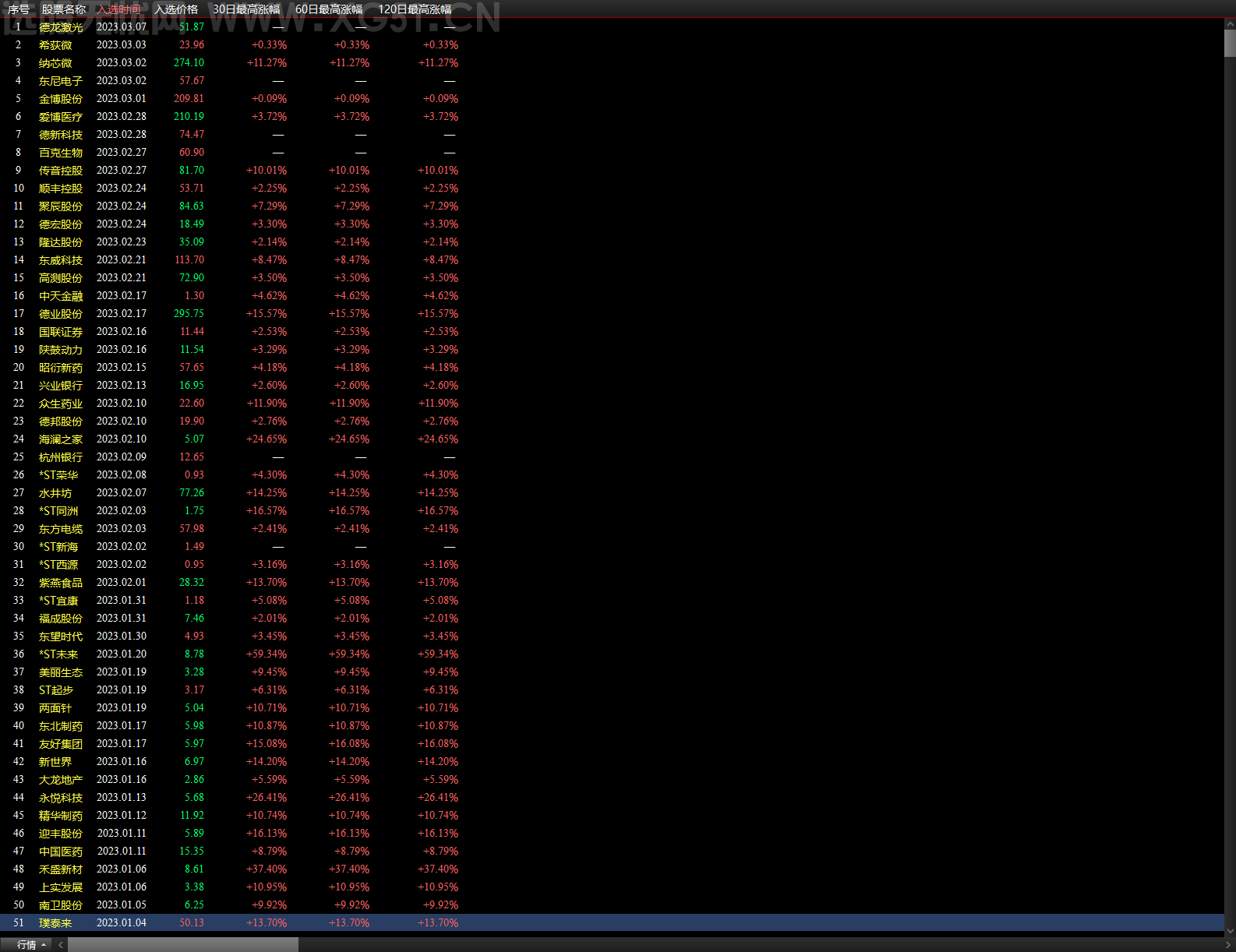Sort by the 股票名称 column header
The width and height of the screenshot is (1236, 952).
pyautogui.click(x=63, y=9)
